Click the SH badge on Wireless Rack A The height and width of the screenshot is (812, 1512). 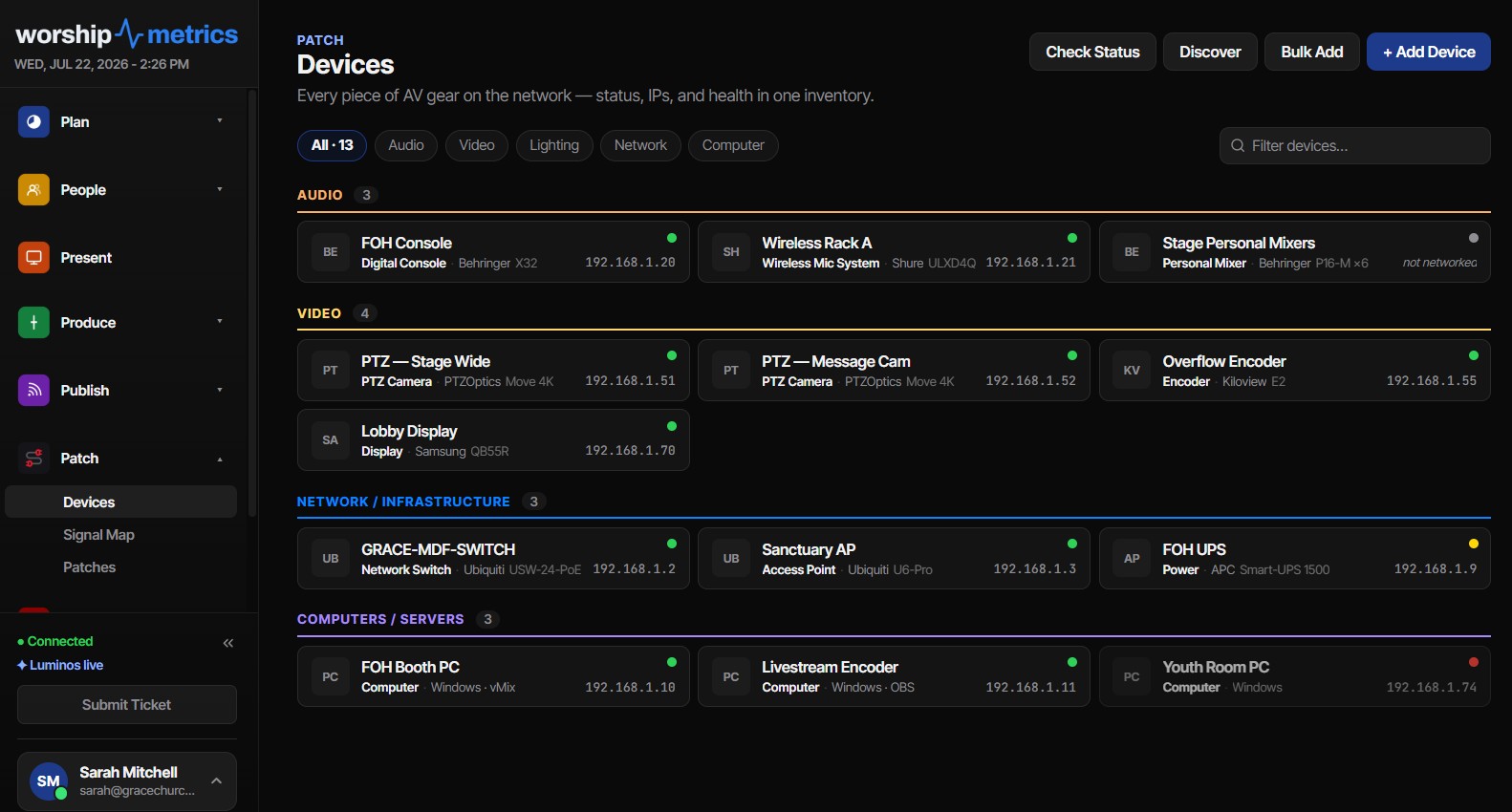click(x=731, y=252)
